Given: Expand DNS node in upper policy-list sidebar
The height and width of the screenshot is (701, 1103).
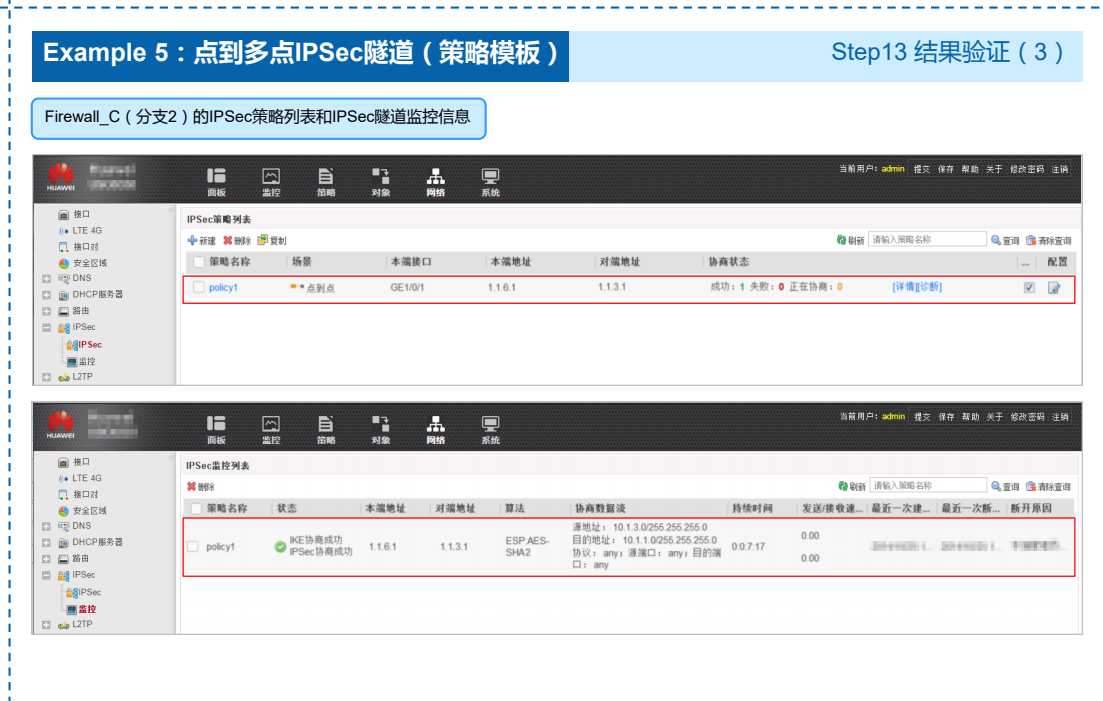Looking at the screenshot, I should (x=46, y=278).
